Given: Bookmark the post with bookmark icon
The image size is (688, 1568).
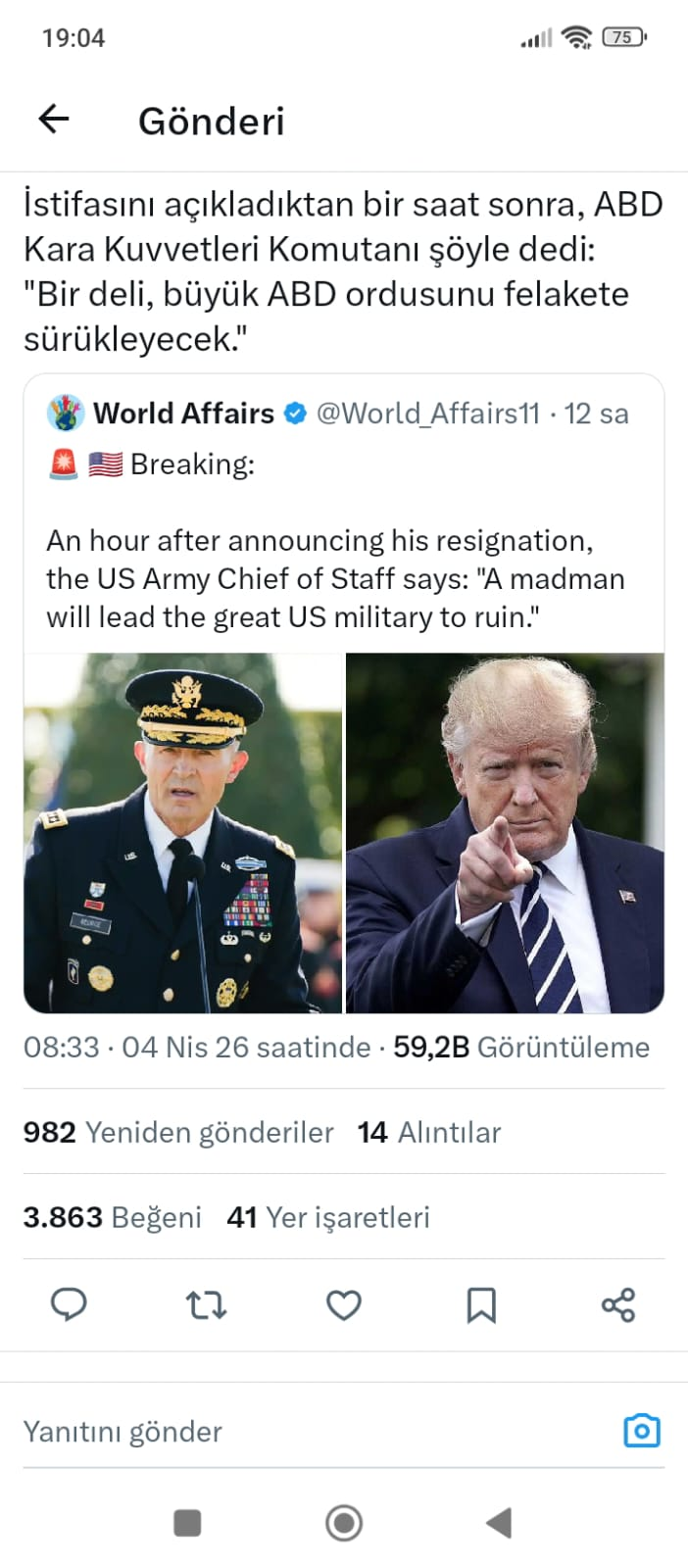Looking at the screenshot, I should point(481,1304).
